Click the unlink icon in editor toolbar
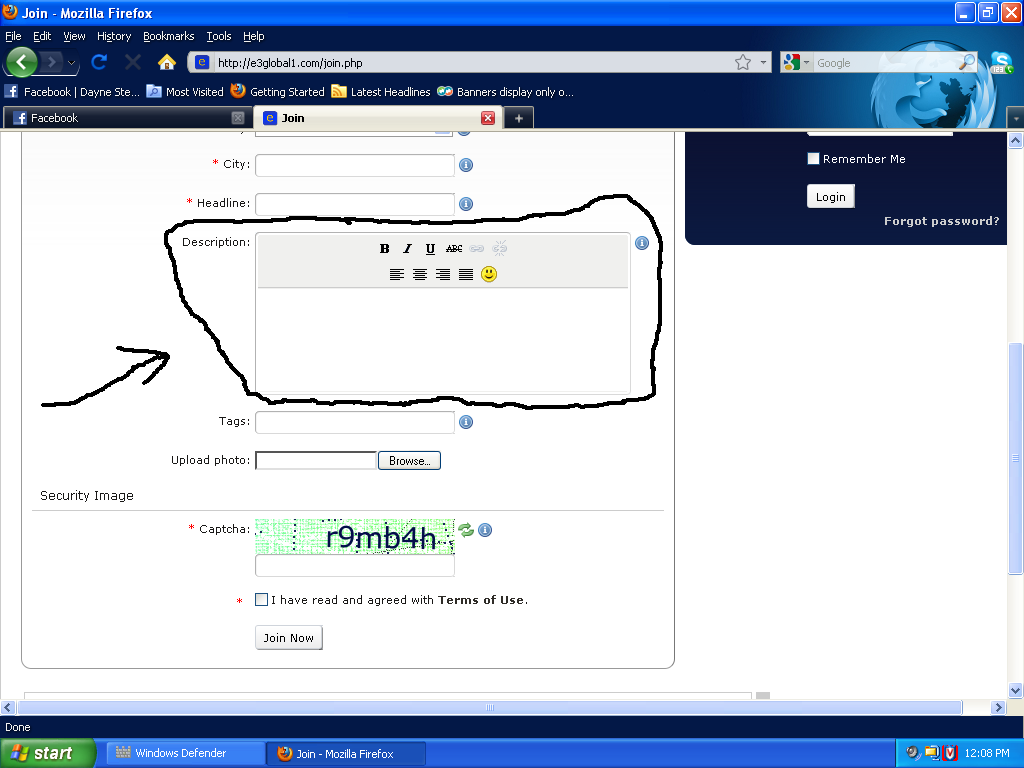 pos(500,248)
